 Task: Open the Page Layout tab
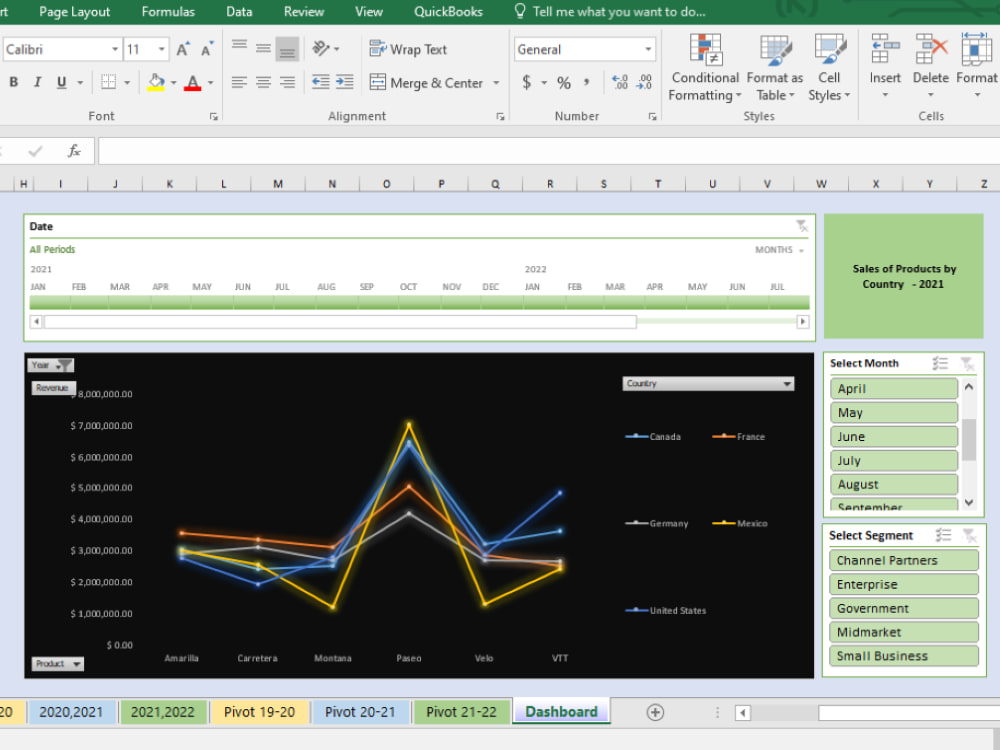pos(74,11)
